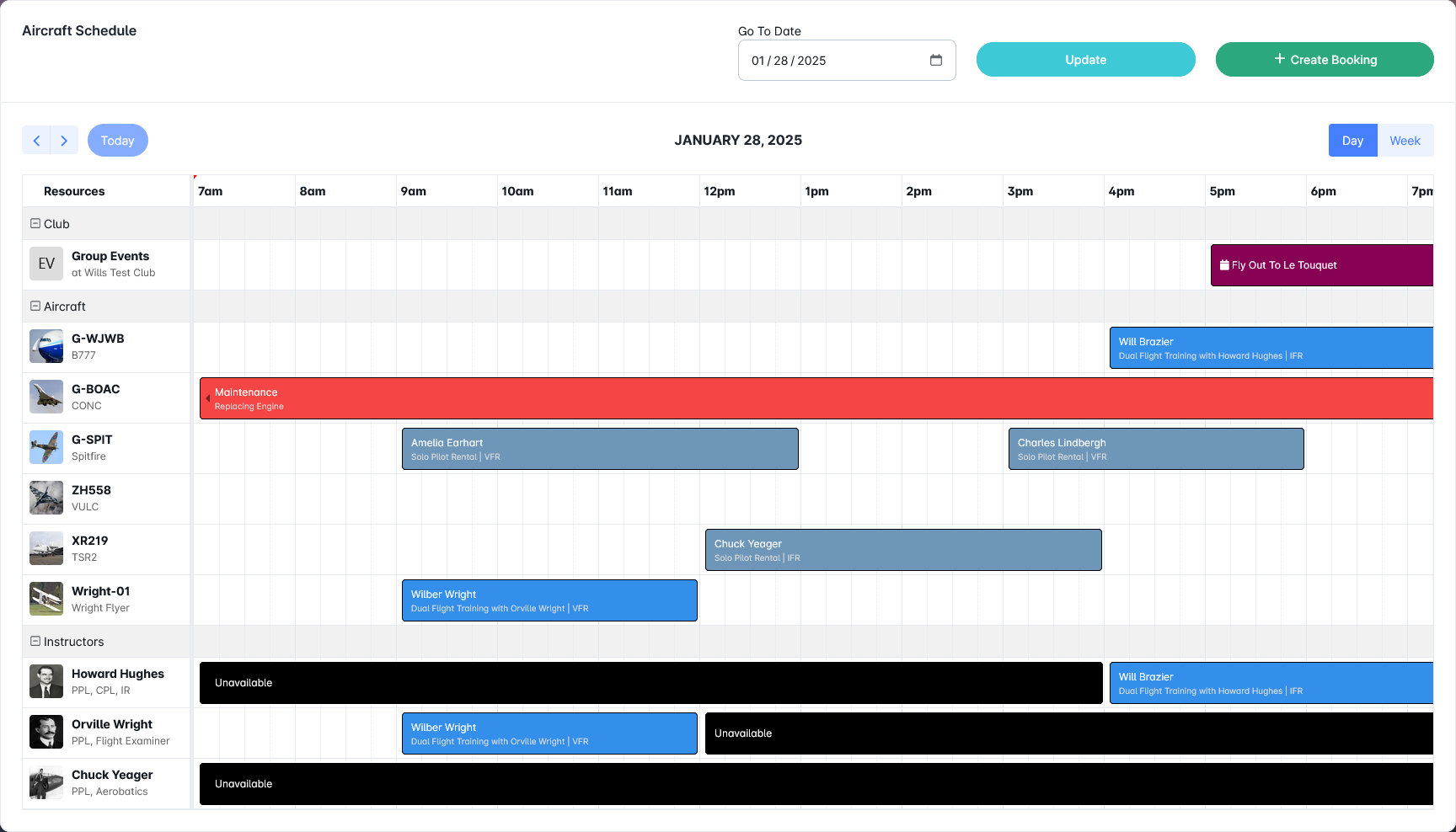The width and height of the screenshot is (1456, 832).
Task: Select Howard Hughes instructor photo
Action: pos(46,681)
